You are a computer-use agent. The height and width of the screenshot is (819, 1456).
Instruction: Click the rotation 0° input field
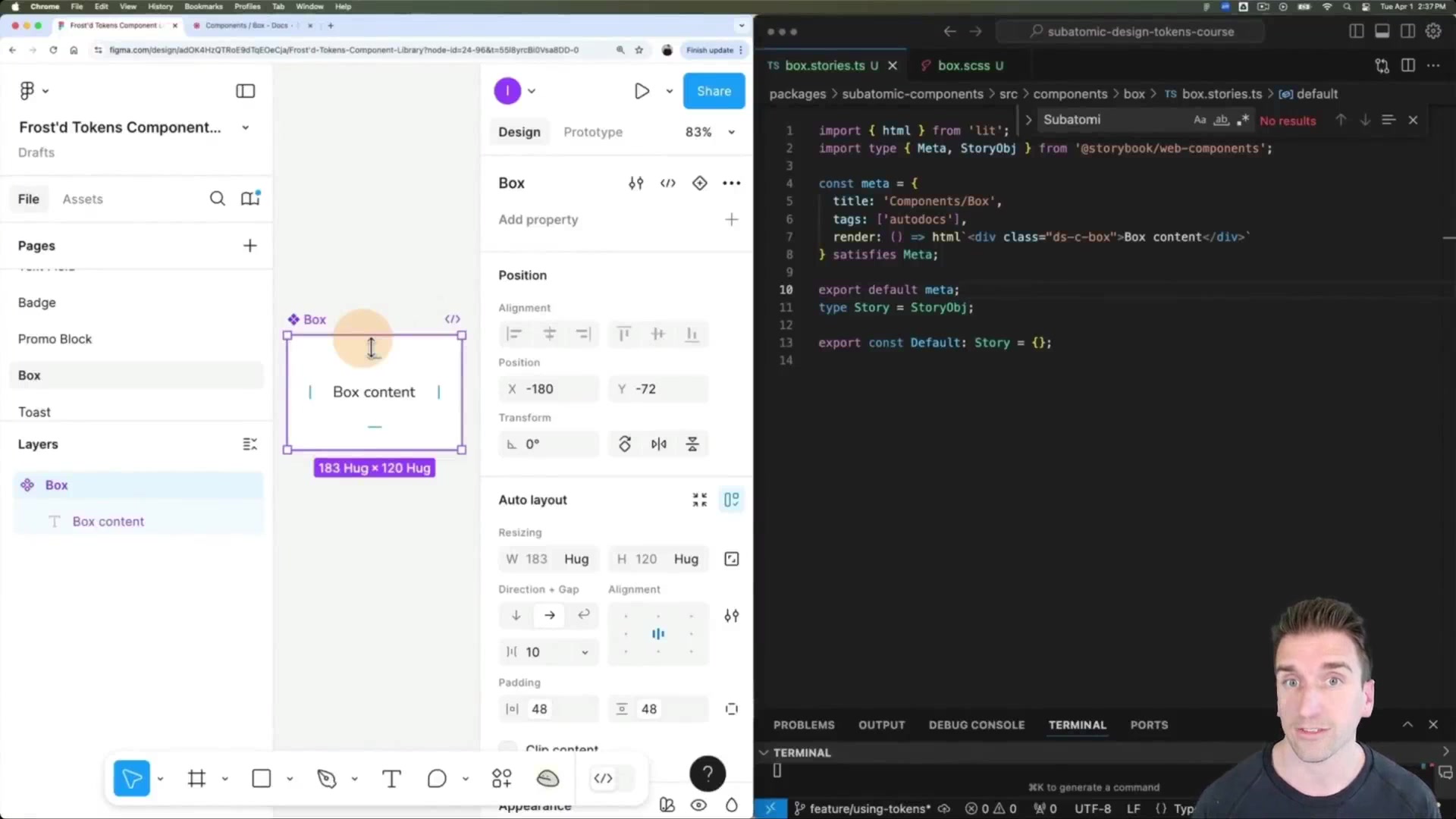coord(549,444)
